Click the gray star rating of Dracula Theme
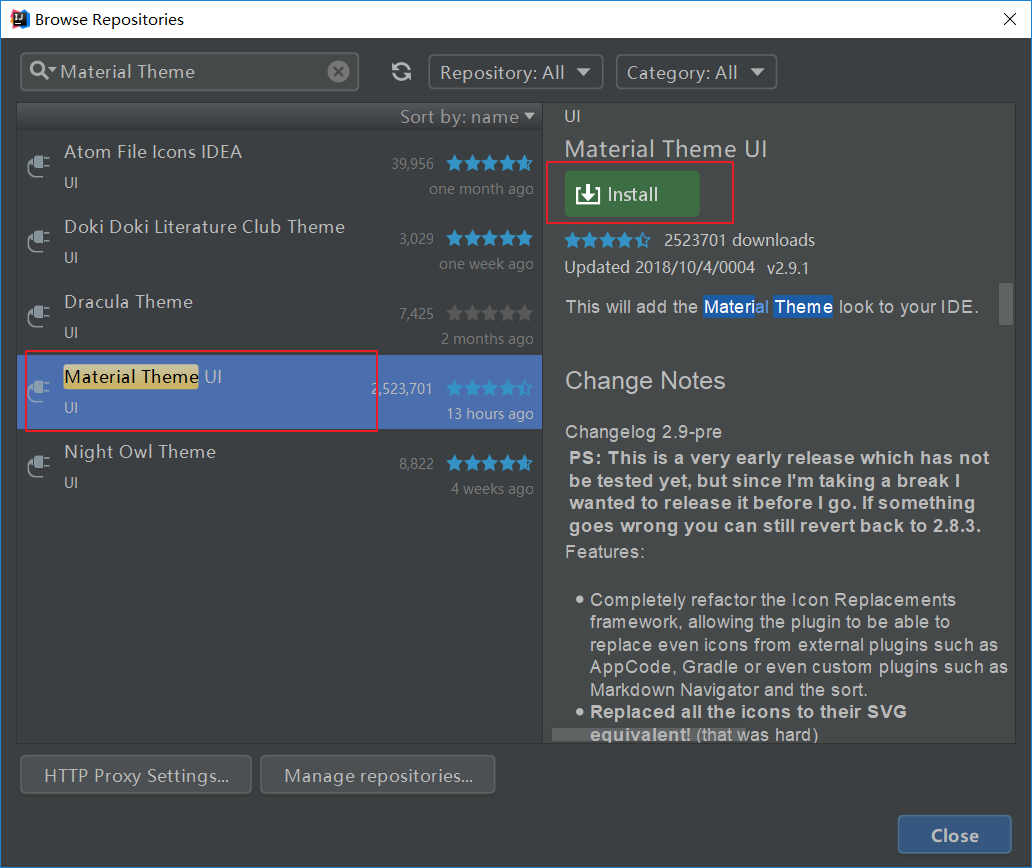The image size is (1032, 868). [489, 313]
